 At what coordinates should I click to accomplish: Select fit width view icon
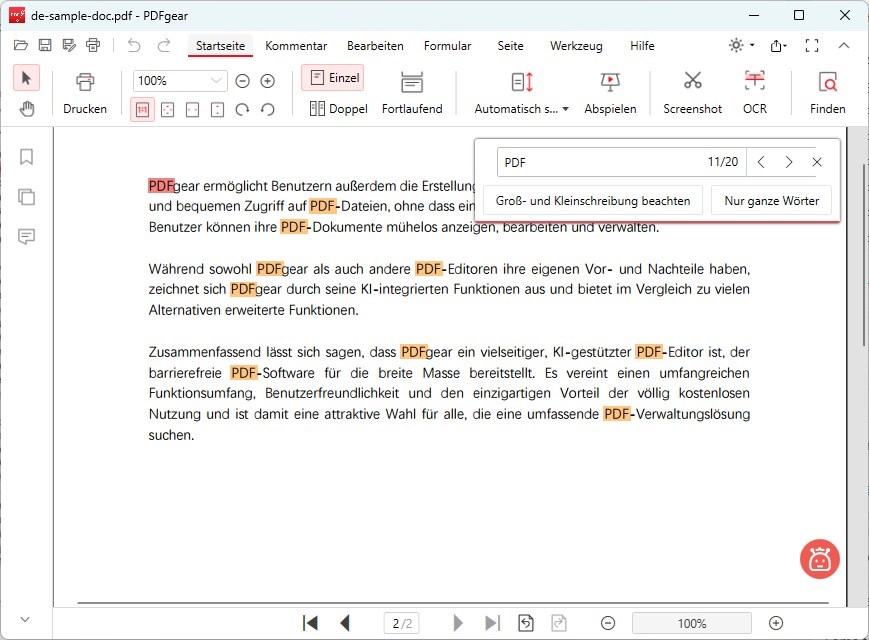tap(192, 110)
